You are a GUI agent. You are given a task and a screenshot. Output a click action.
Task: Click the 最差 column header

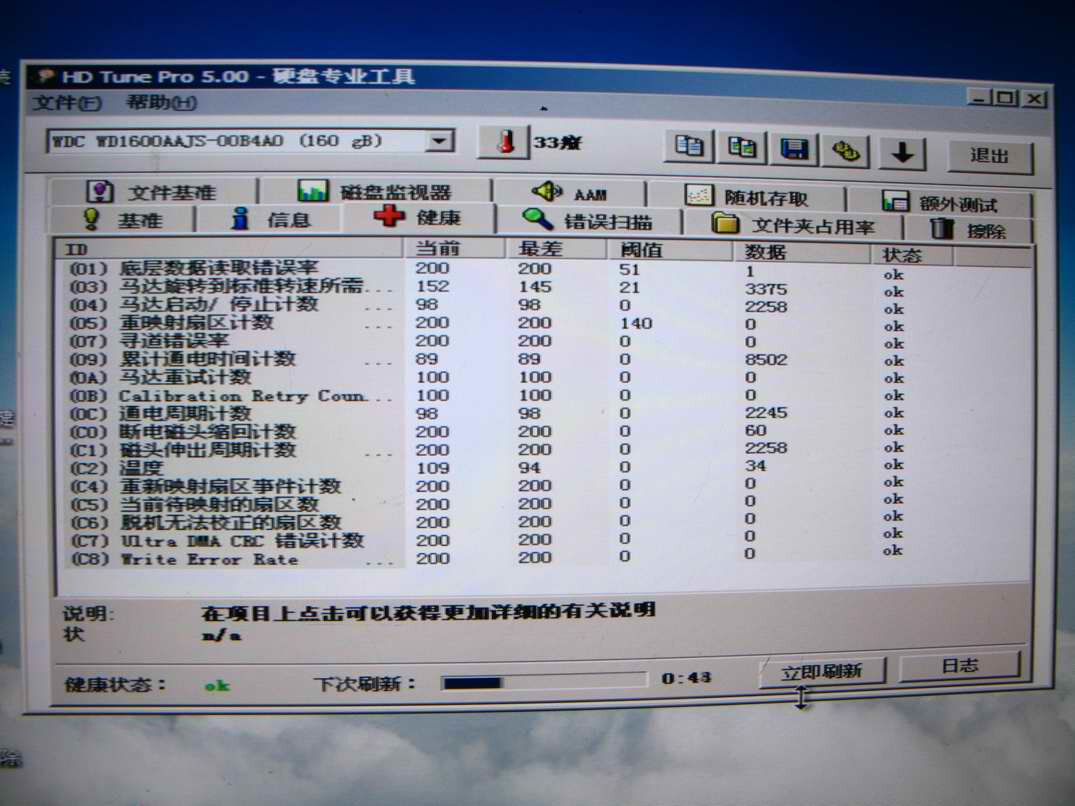point(556,249)
